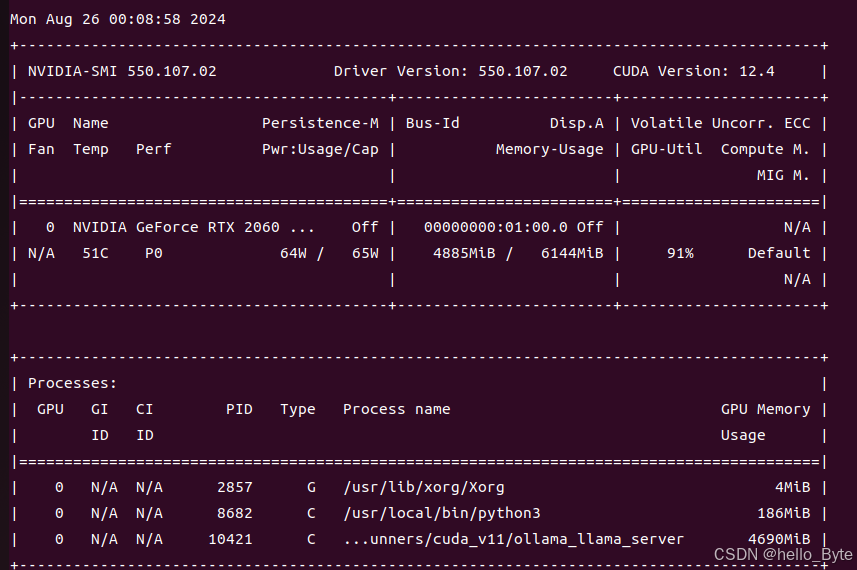Click 'Volatile Uncorr. ECC' header
Screen dimensions: 857x570
click(x=720, y=123)
